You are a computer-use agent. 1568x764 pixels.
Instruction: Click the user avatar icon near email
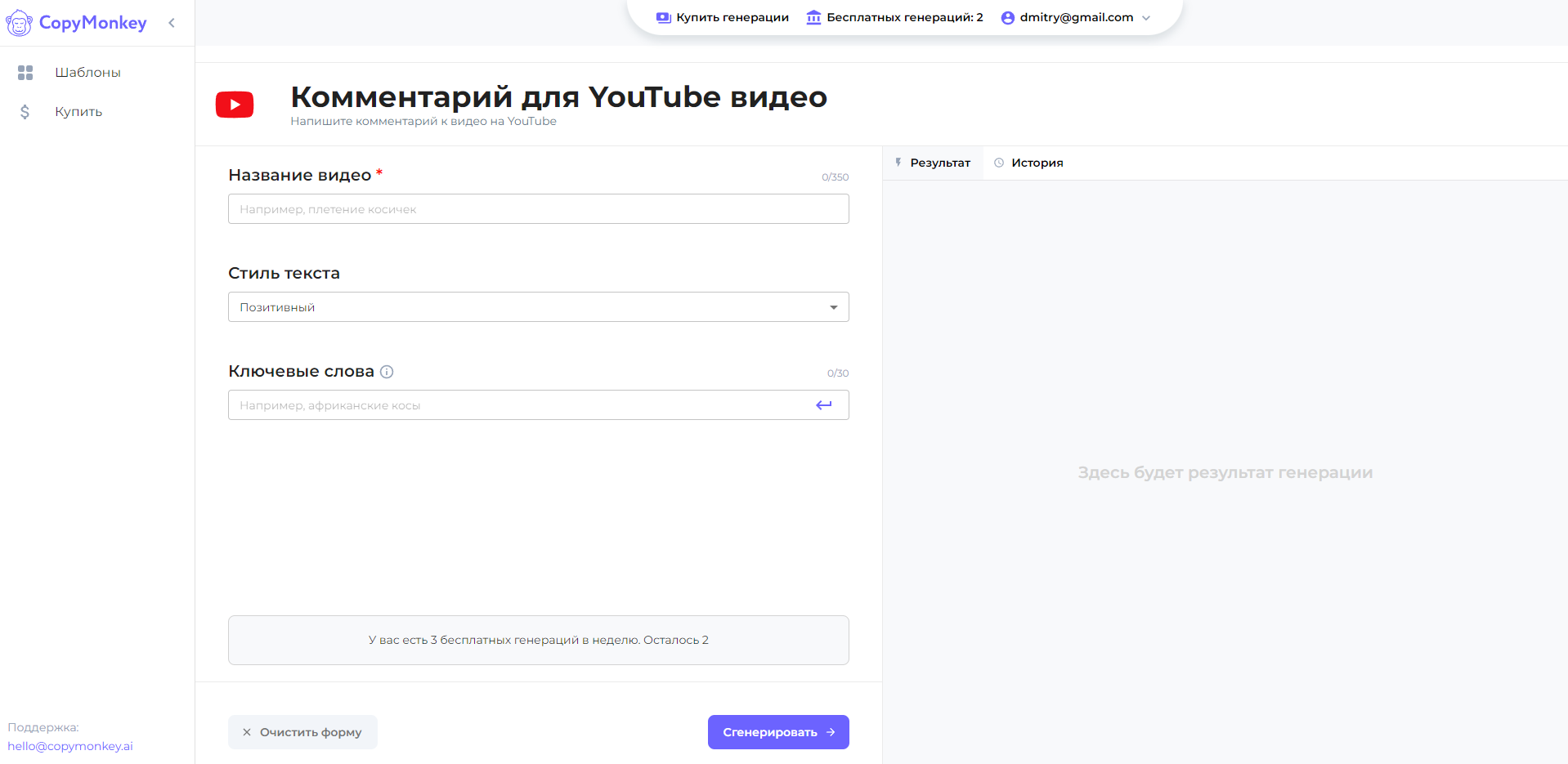coord(1007,18)
